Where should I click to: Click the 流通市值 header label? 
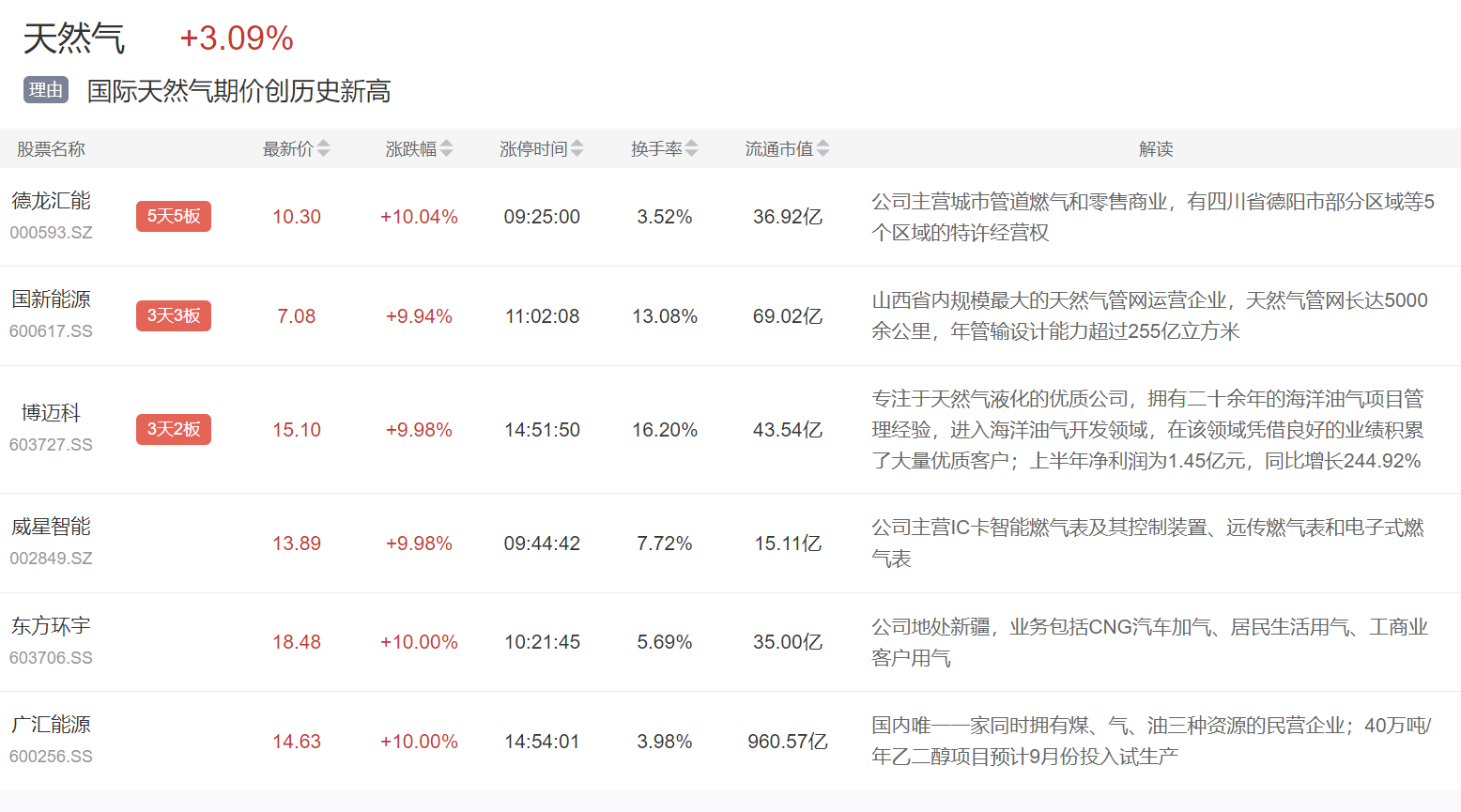tap(779, 149)
